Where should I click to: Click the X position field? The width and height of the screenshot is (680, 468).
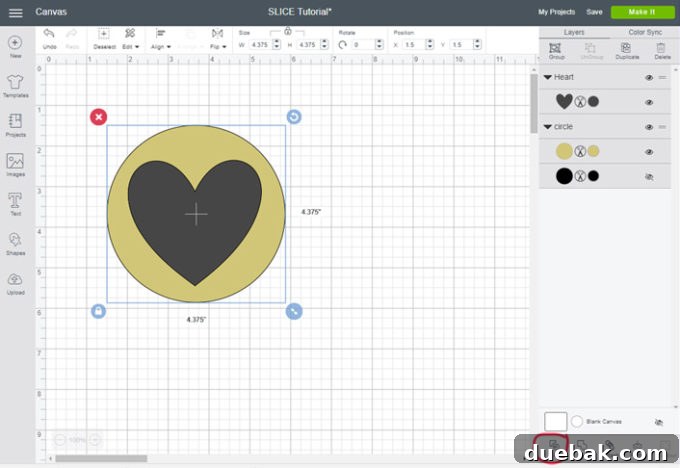tap(414, 45)
